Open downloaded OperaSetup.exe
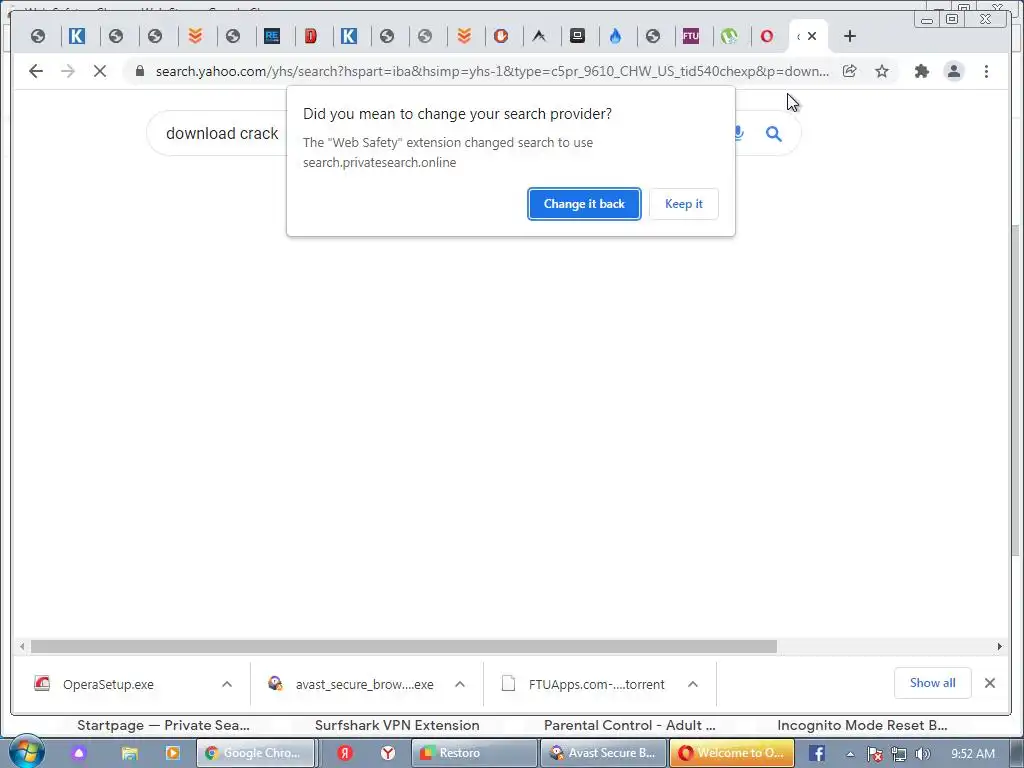1024x768 pixels. pos(108,684)
